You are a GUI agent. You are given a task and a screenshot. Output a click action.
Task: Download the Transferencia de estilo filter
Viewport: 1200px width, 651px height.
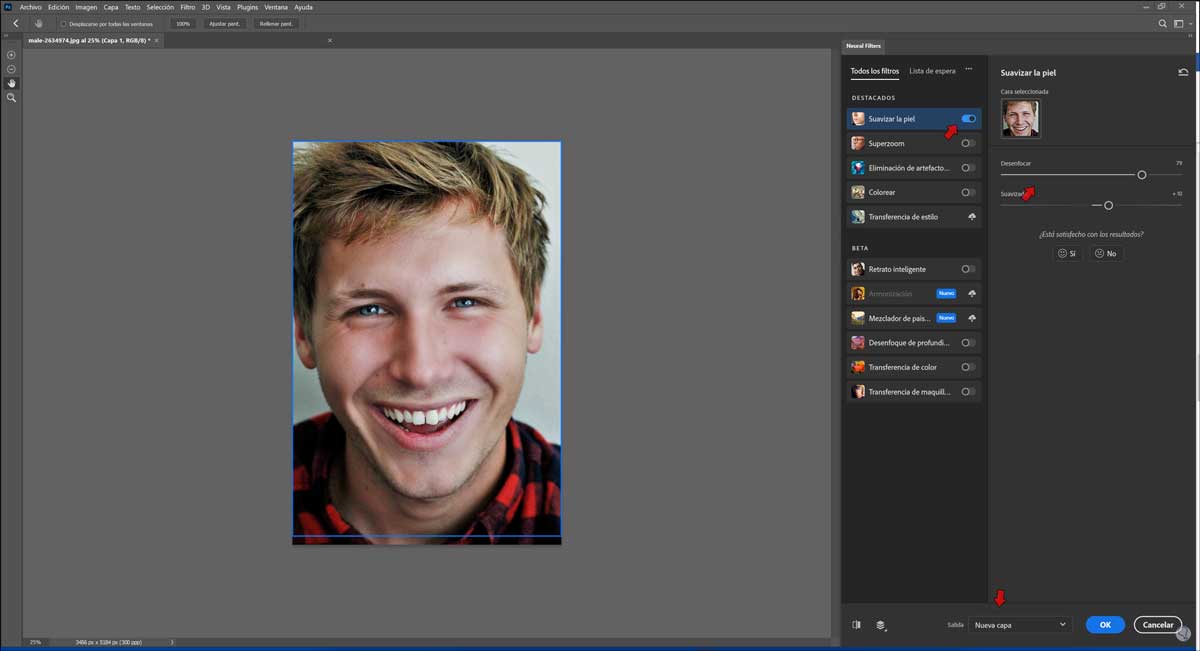[971, 217]
